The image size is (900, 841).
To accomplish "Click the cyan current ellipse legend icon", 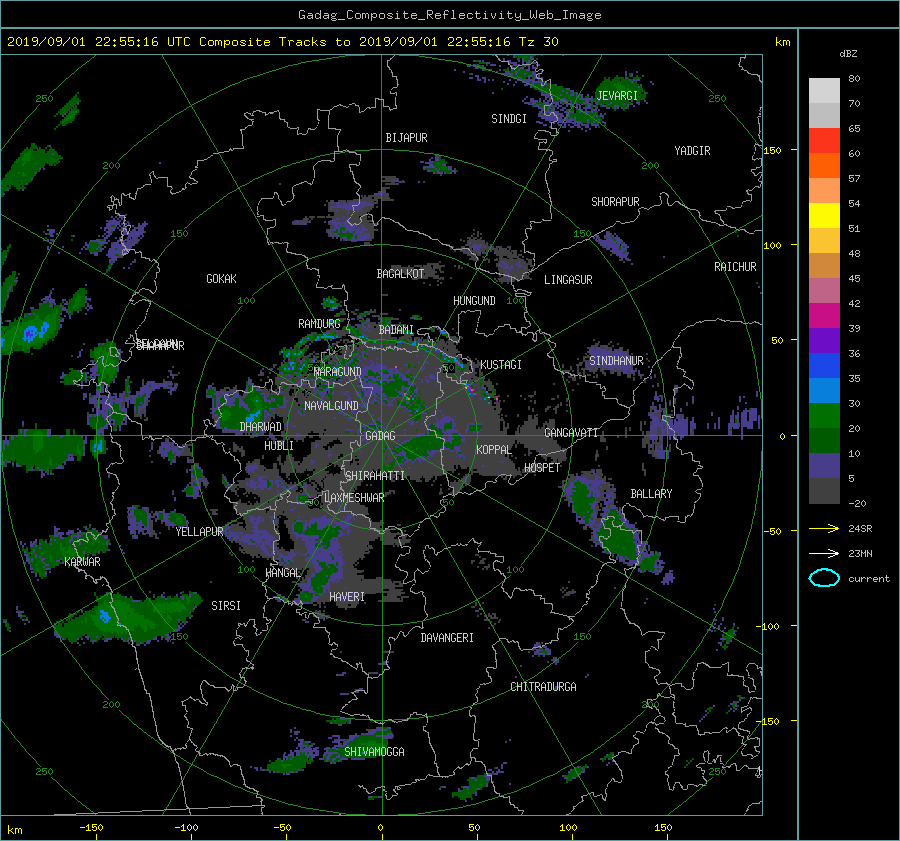I will click(824, 578).
